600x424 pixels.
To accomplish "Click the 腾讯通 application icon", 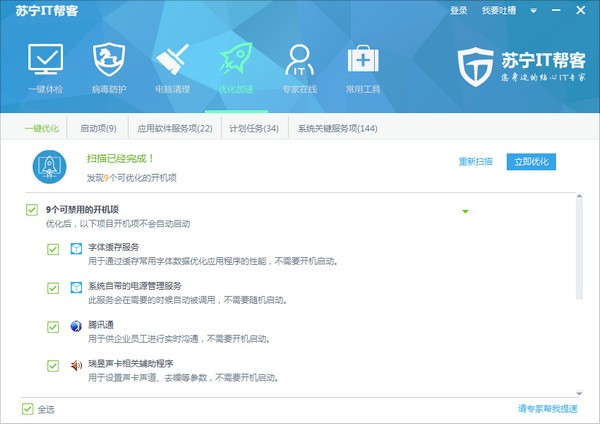I will 76,327.
